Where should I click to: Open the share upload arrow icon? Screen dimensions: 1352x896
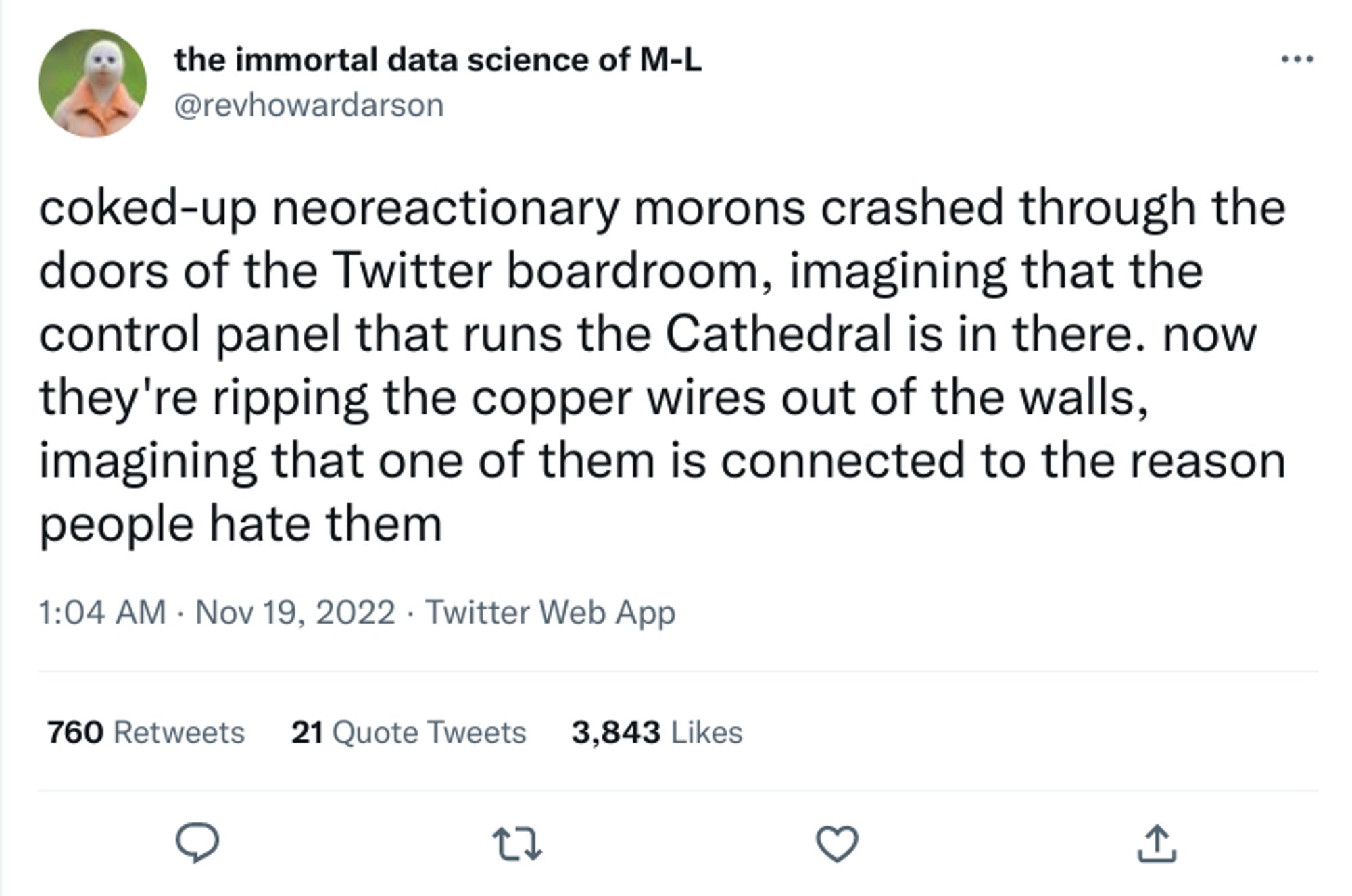(x=1157, y=843)
